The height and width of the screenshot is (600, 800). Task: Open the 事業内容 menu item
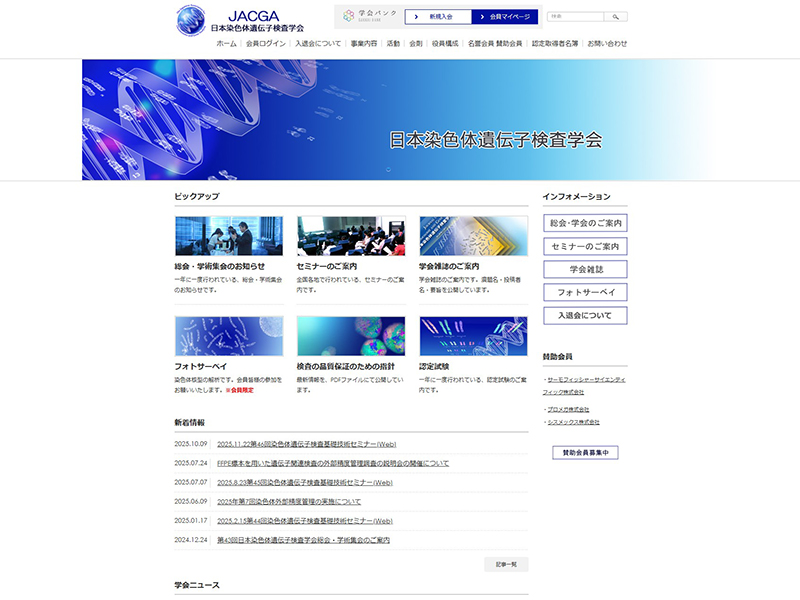coord(364,44)
